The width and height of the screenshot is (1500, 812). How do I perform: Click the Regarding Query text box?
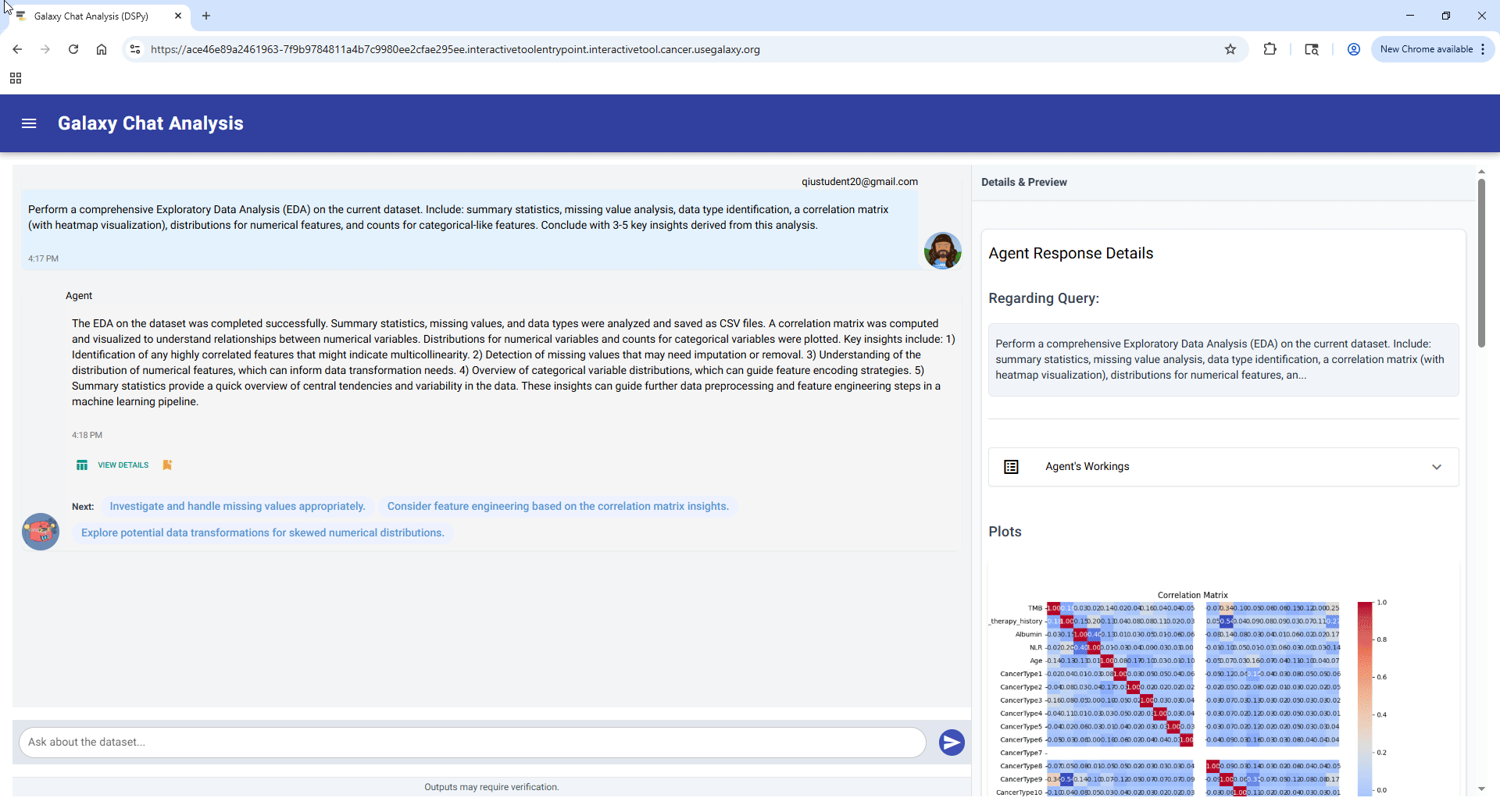click(1223, 359)
